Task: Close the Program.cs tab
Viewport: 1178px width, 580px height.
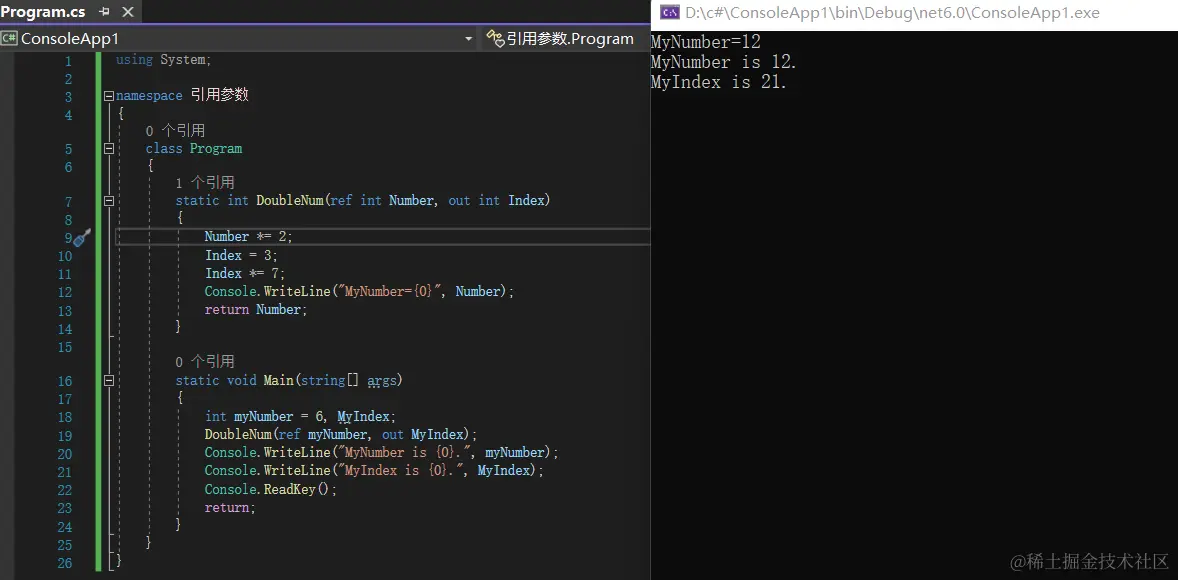Action: 128,12
